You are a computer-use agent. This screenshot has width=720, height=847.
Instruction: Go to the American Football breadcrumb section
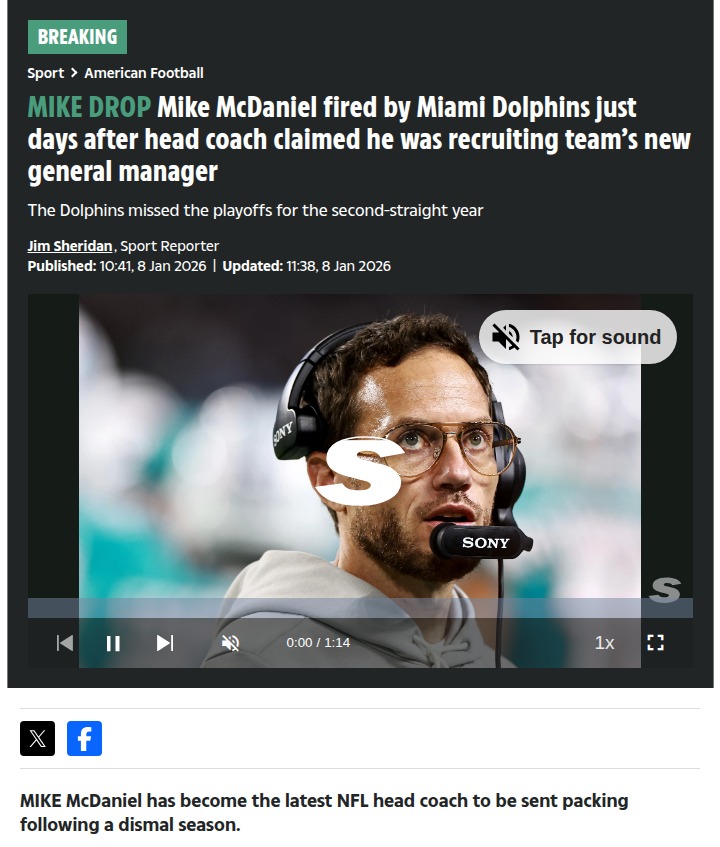click(144, 73)
